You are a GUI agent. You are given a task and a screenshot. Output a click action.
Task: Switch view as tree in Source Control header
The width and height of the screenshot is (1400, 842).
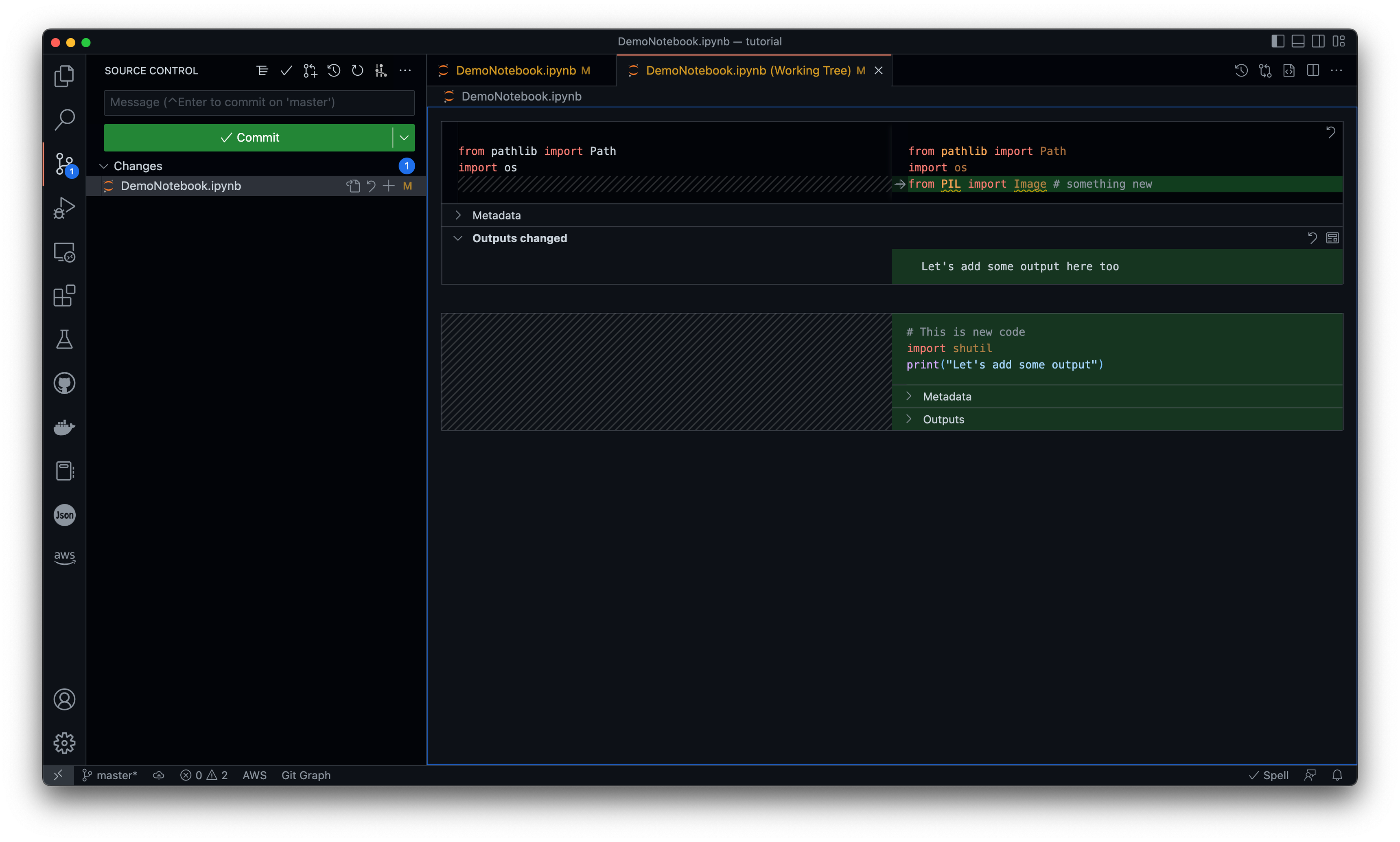262,70
